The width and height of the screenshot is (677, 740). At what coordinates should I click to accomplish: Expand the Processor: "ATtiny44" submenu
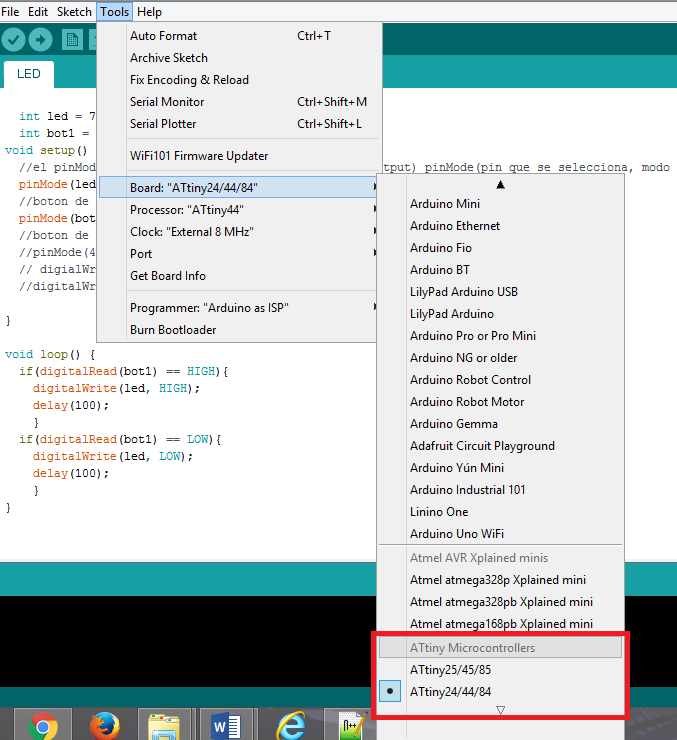(238, 210)
